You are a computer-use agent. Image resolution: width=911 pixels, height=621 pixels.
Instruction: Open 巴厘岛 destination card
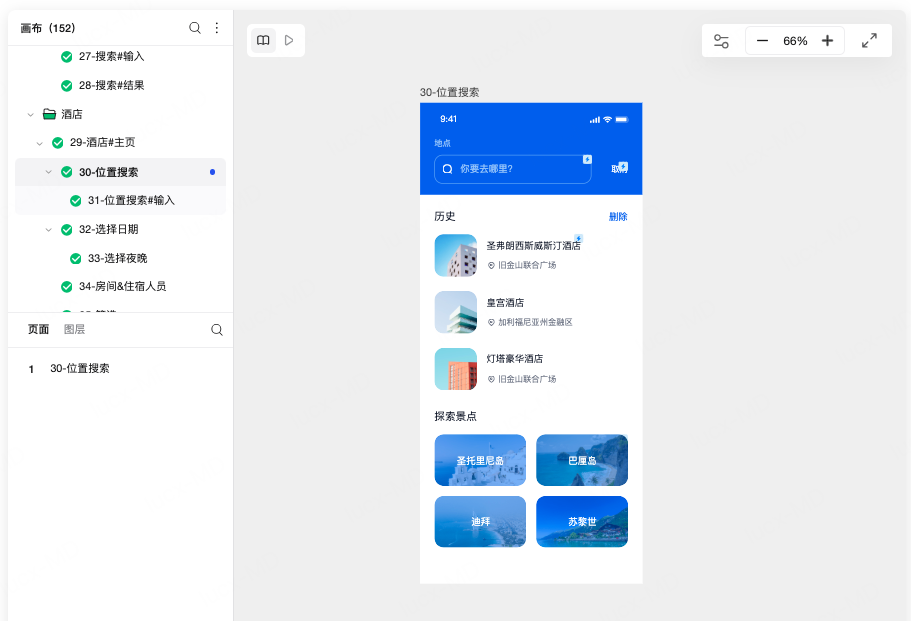coord(582,460)
